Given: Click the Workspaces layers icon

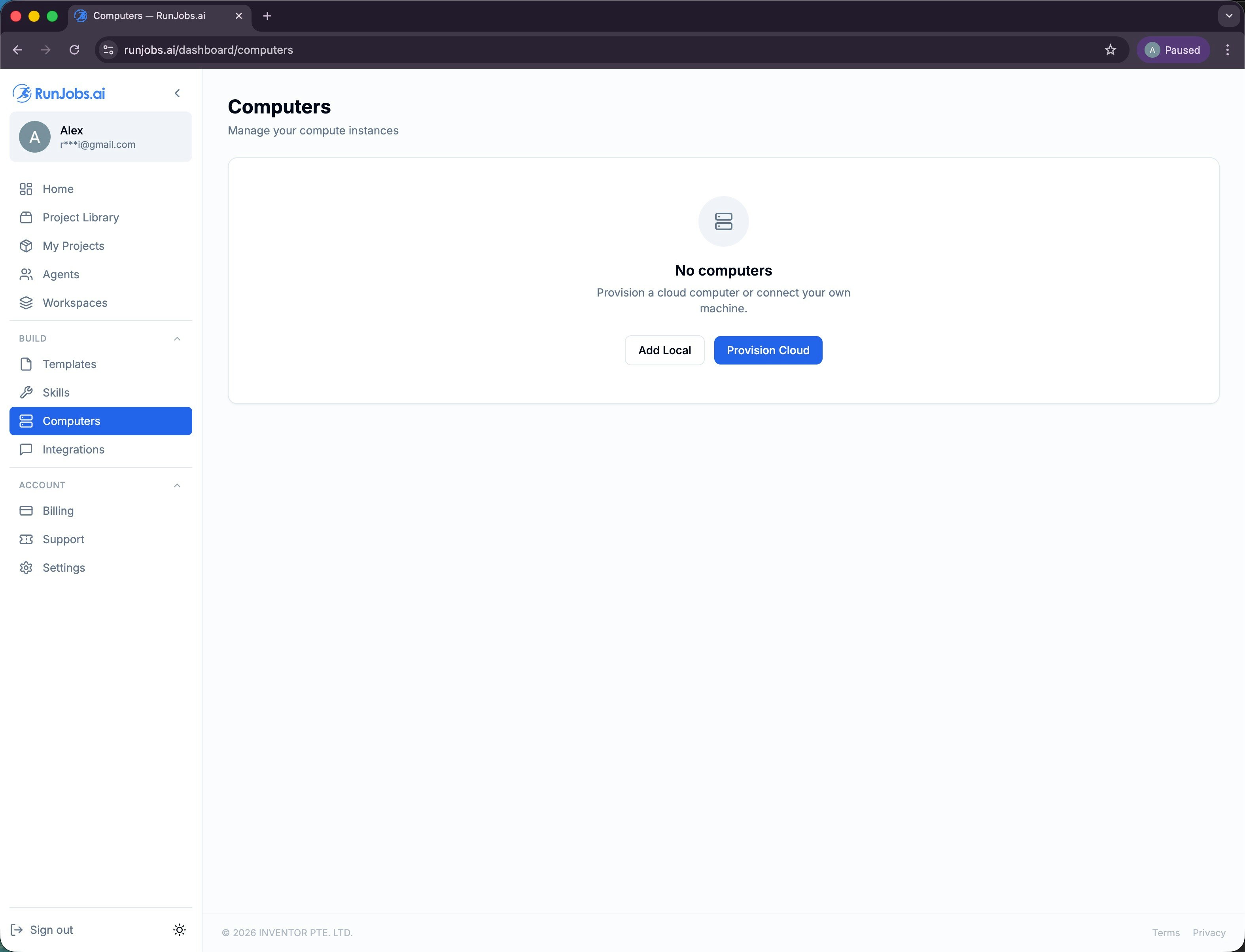Looking at the screenshot, I should click(x=26, y=302).
